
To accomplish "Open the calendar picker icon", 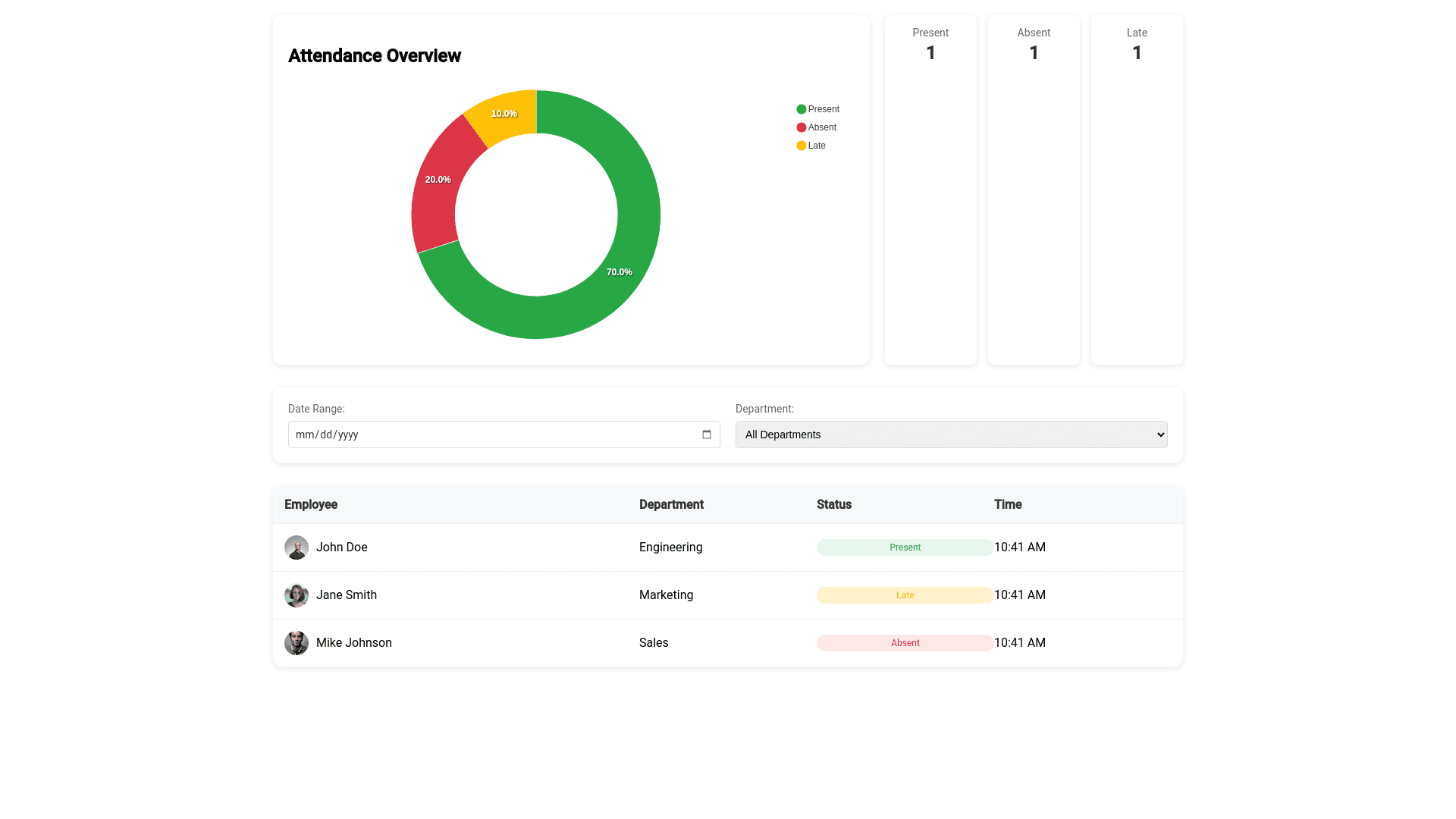I will [x=706, y=435].
